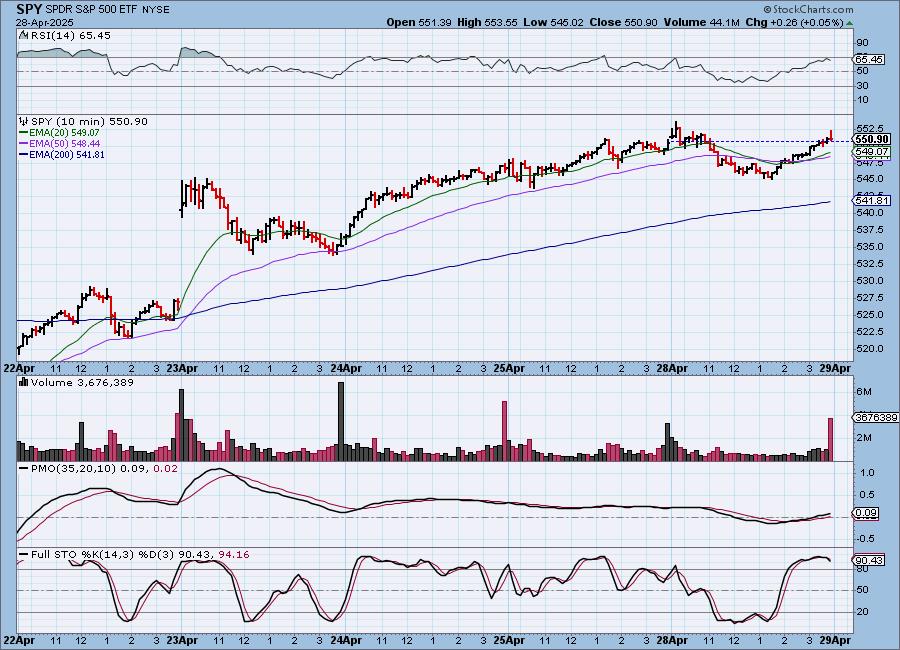Click the 90 label on the RSI axis
Screen dimensions: 900x650
pos(862,43)
